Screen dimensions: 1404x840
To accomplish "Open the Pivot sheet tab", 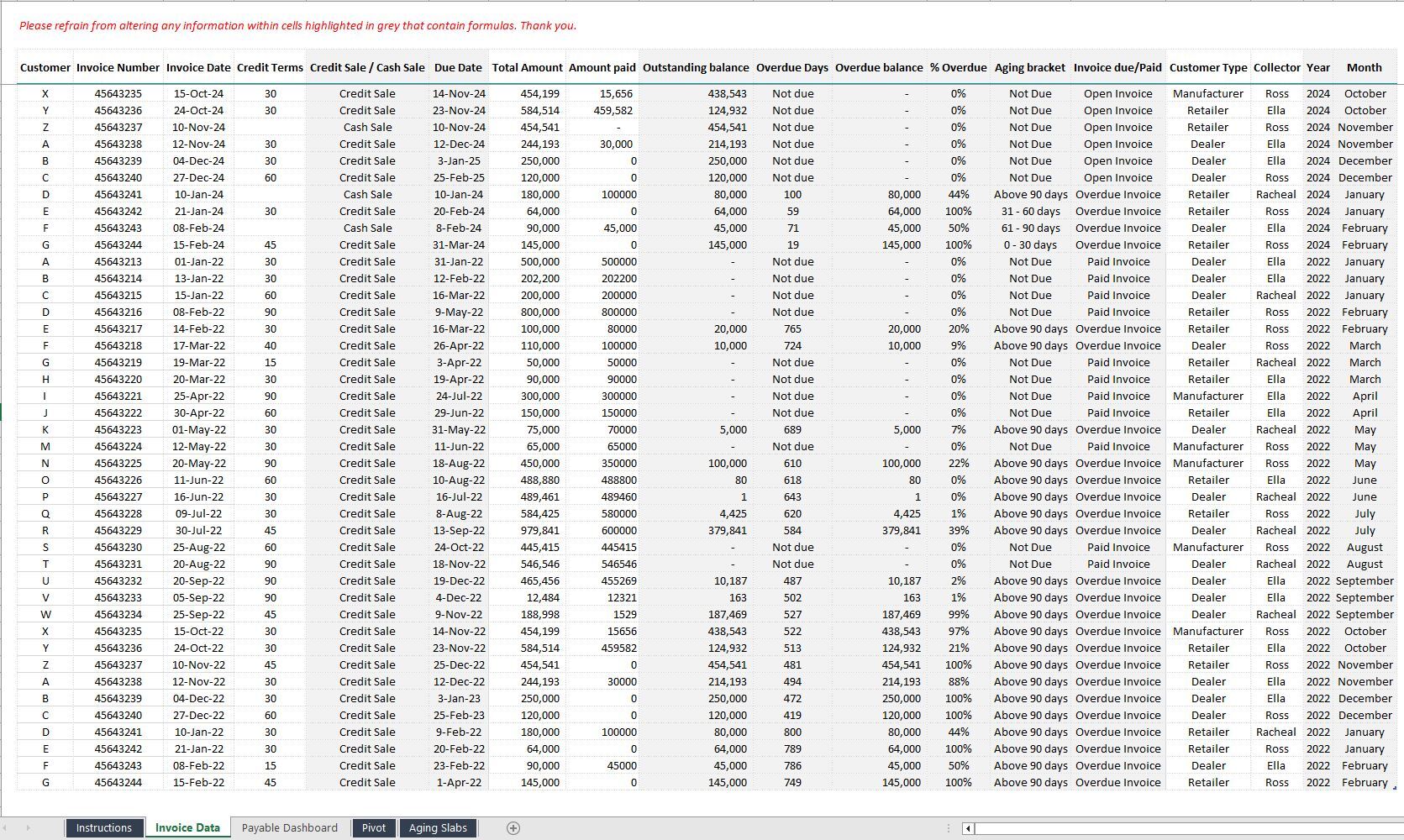I will [374, 828].
